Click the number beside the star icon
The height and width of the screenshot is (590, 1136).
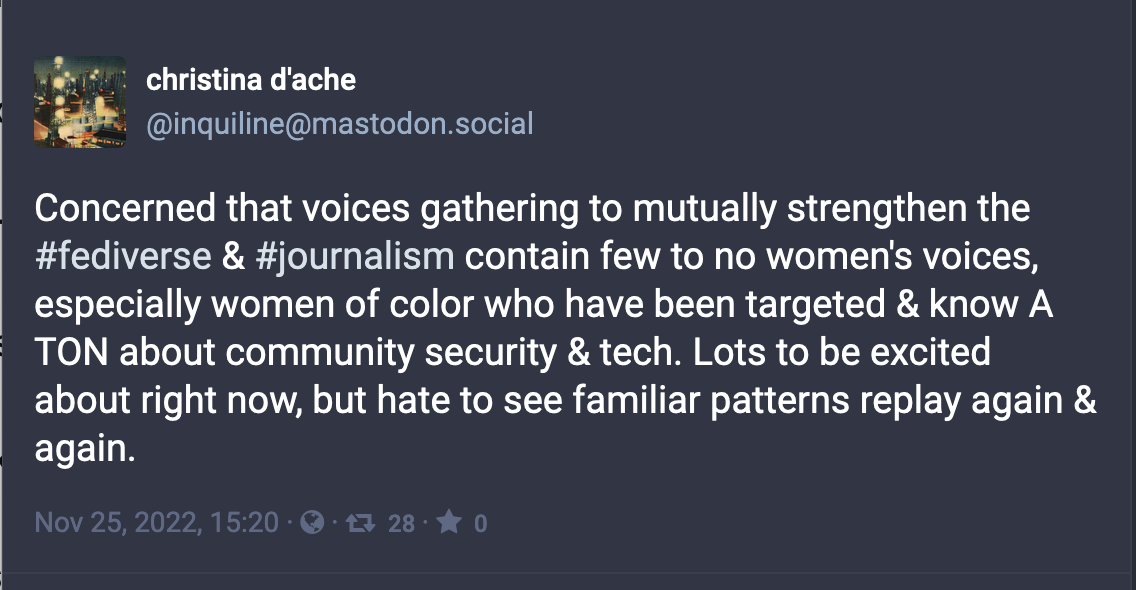480,523
